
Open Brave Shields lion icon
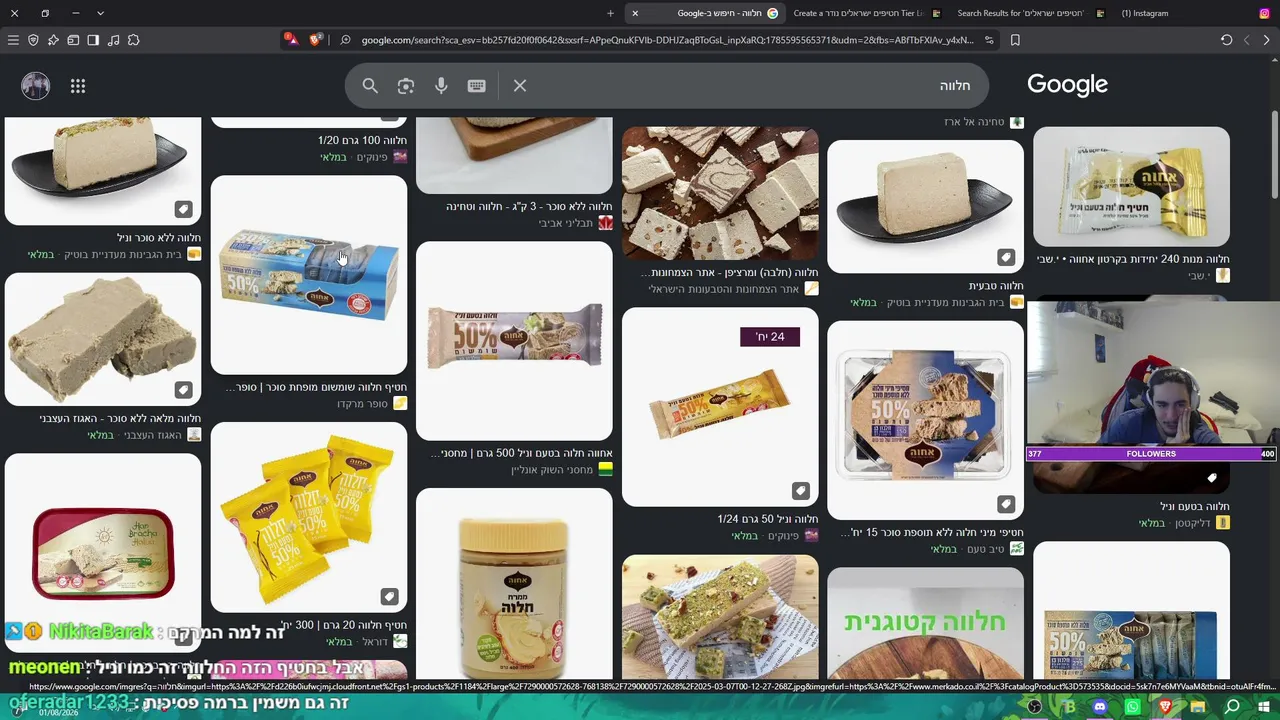(316, 40)
